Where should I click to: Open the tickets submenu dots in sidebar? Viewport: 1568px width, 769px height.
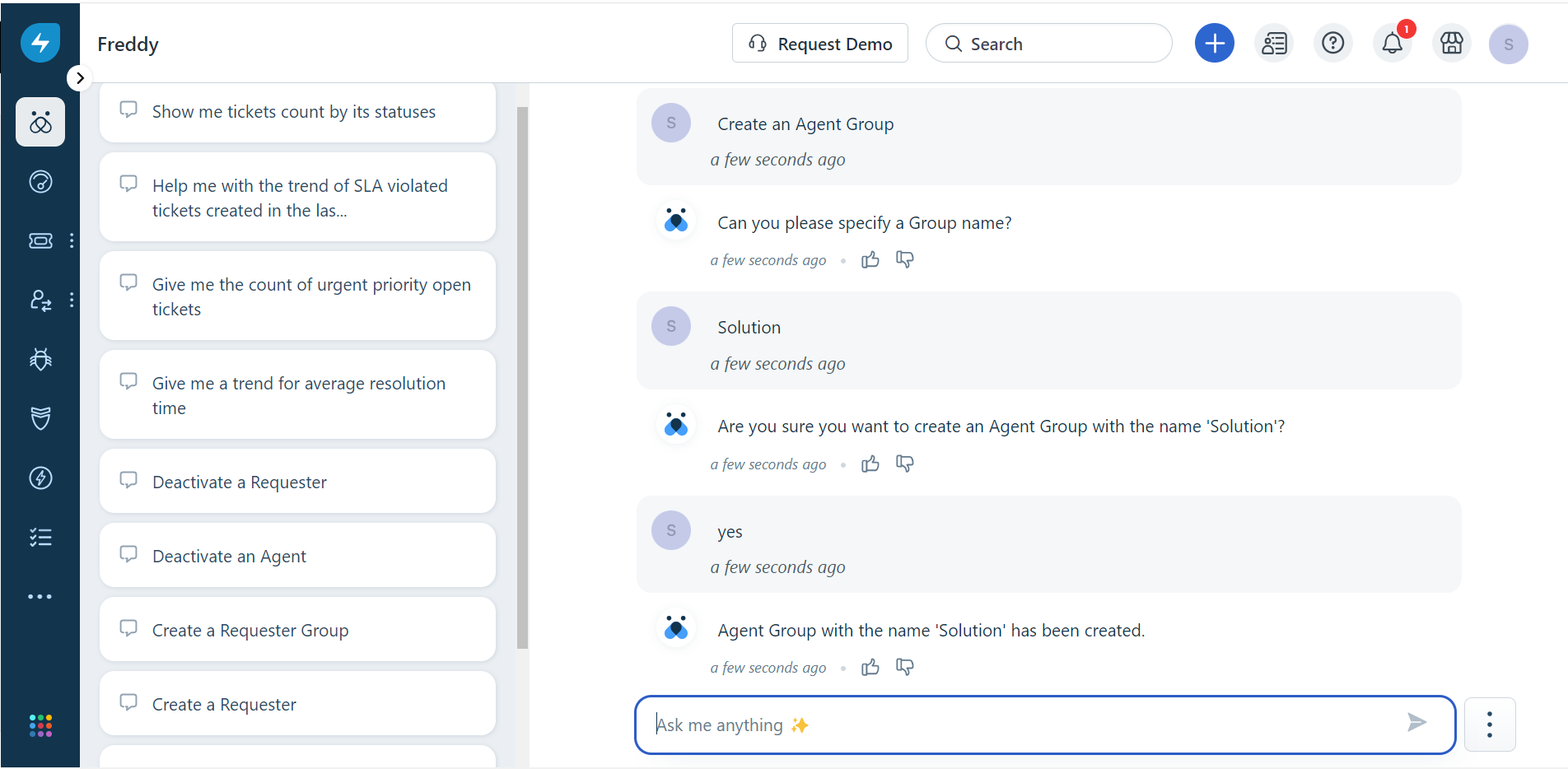click(x=72, y=240)
